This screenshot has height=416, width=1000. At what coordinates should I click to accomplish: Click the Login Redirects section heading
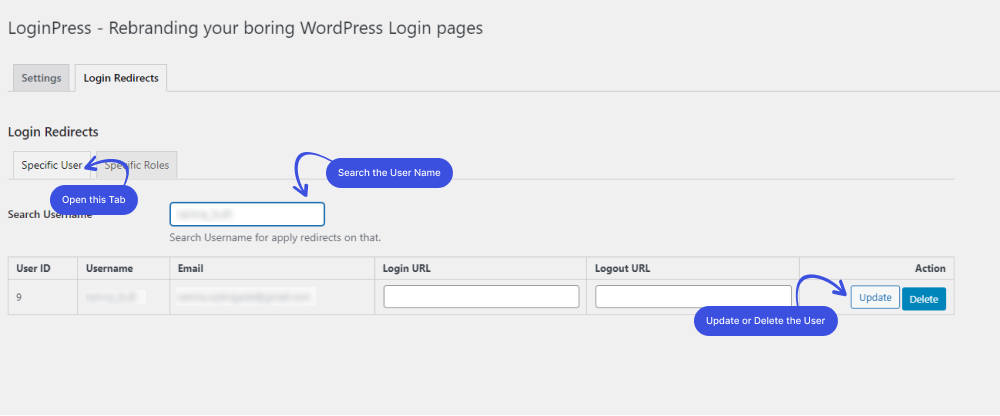53,132
